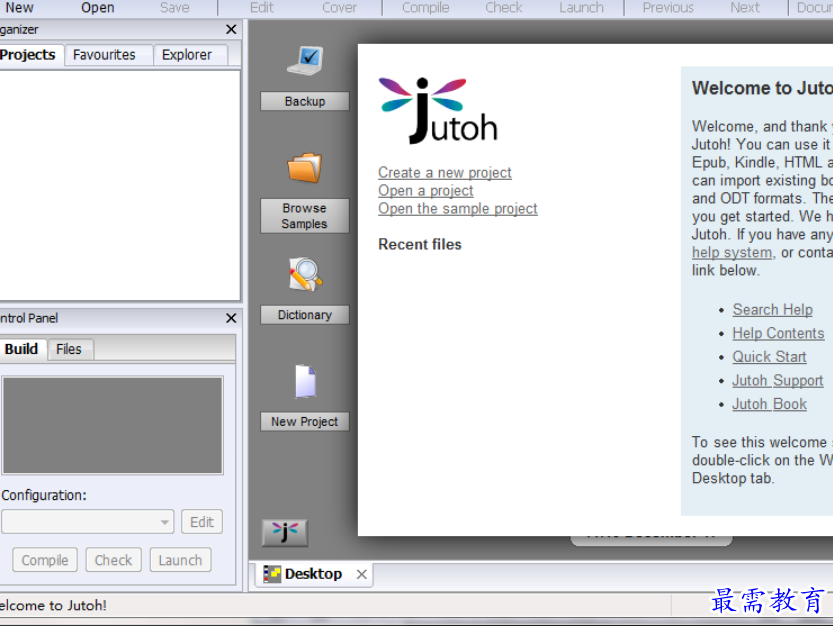Click Edit button beside Configuration
833x632 pixels.
click(x=202, y=522)
